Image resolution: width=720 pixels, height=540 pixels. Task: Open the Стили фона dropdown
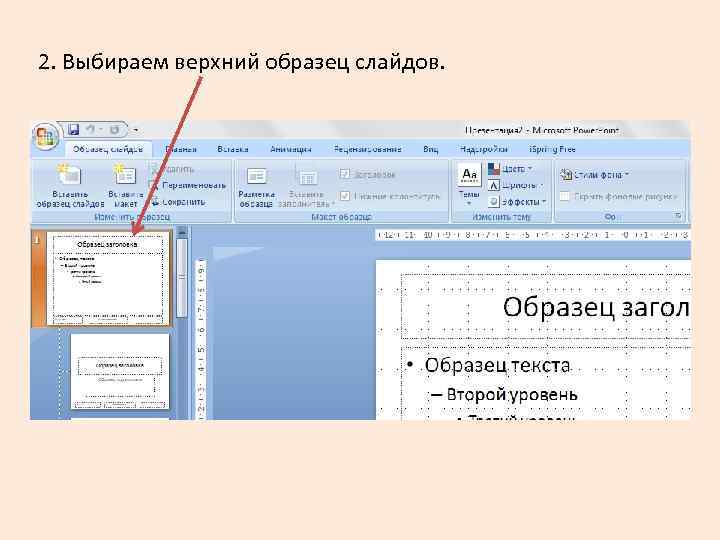[595, 175]
